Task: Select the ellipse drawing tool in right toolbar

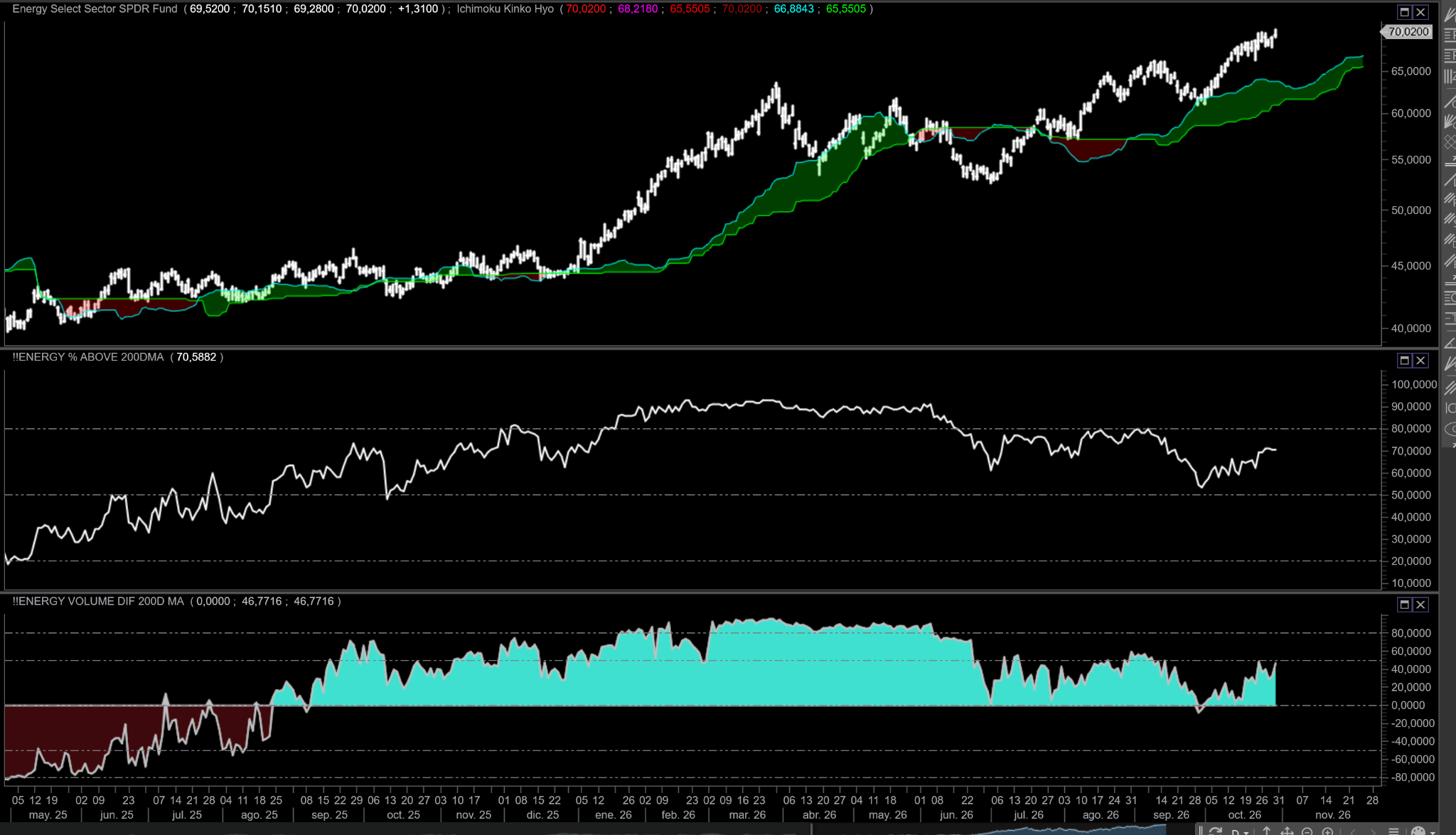Action: tap(1450, 429)
